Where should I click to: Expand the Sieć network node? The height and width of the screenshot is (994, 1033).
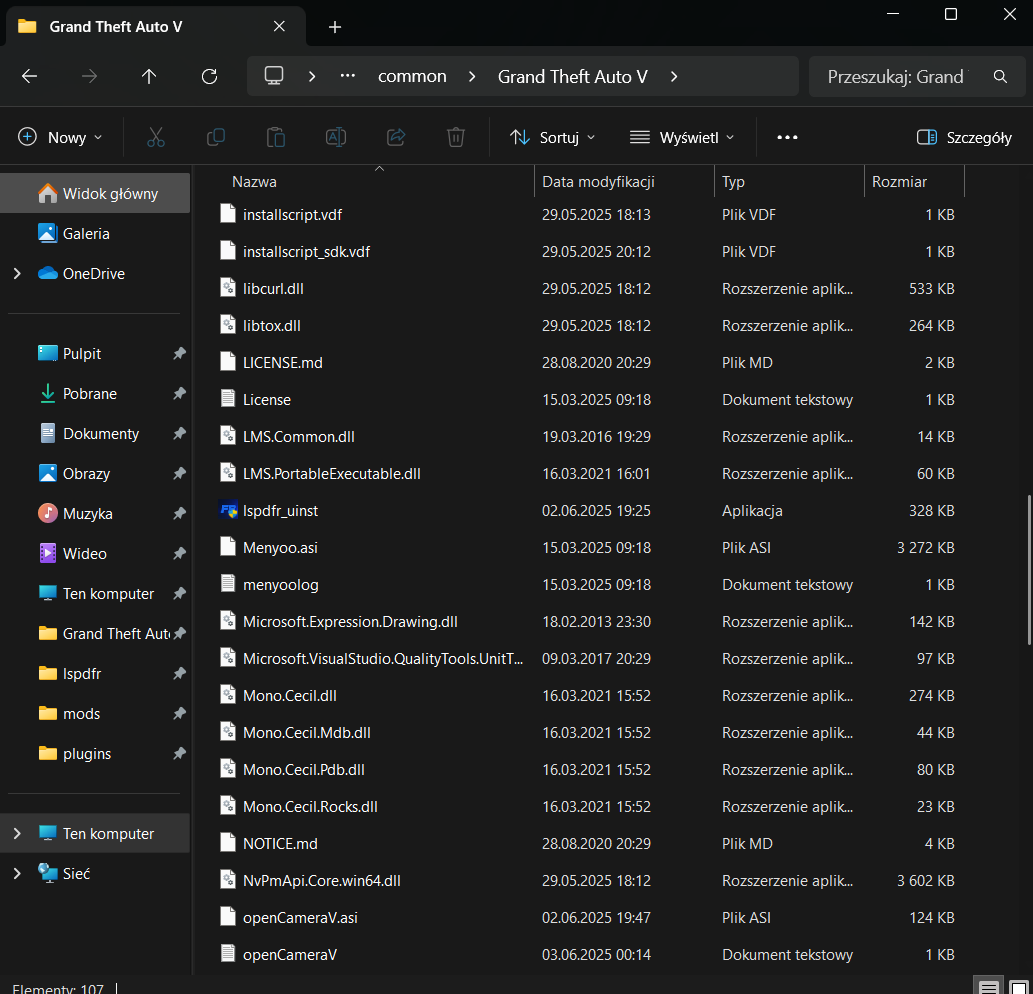click(17, 873)
